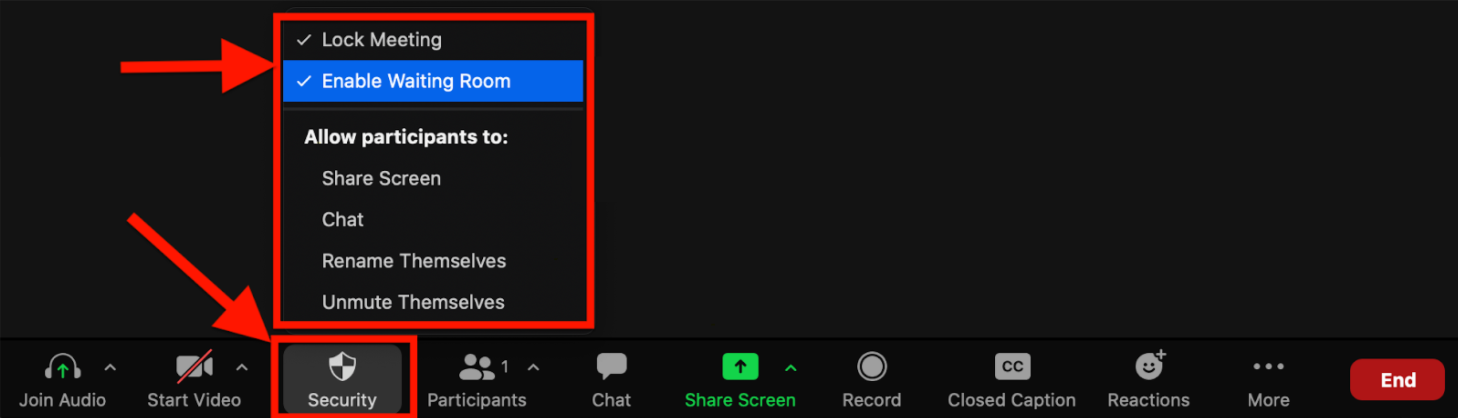
Task: Toggle Enable Waiting Room option
Action: [432, 81]
